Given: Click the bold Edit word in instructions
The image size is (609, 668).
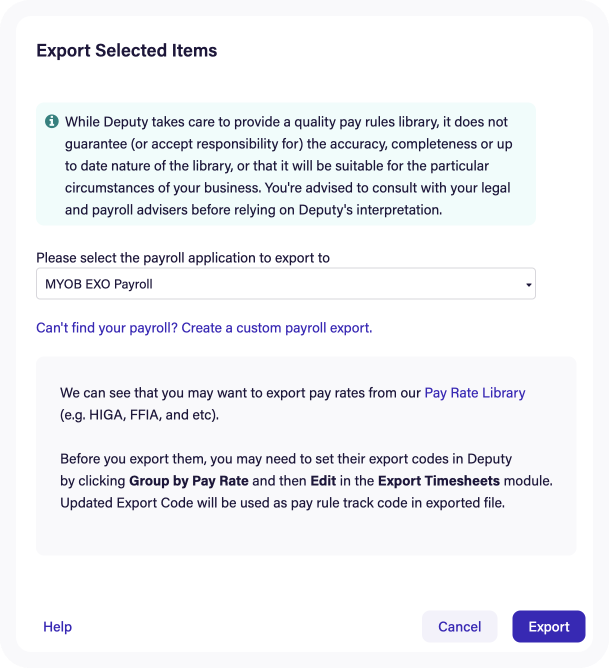Looking at the screenshot, I should click(323, 481).
